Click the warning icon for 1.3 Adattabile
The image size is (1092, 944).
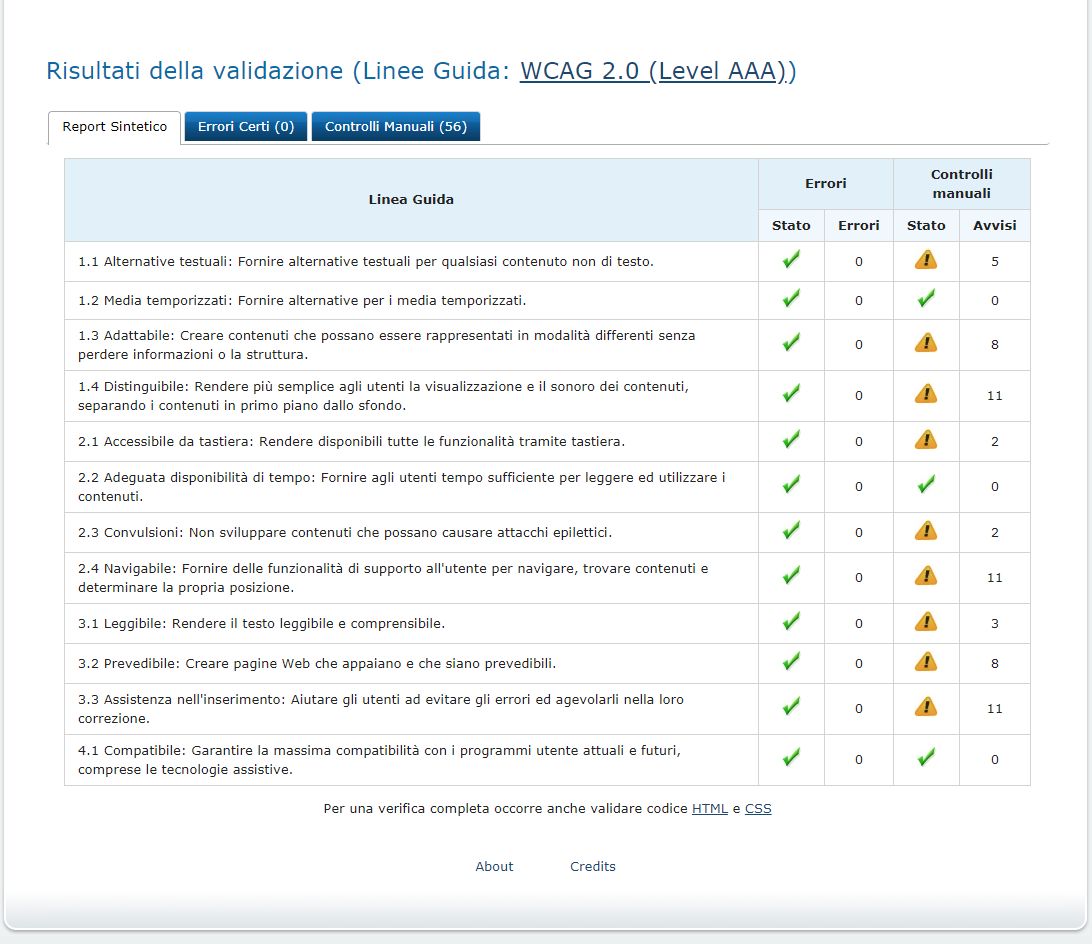point(926,343)
